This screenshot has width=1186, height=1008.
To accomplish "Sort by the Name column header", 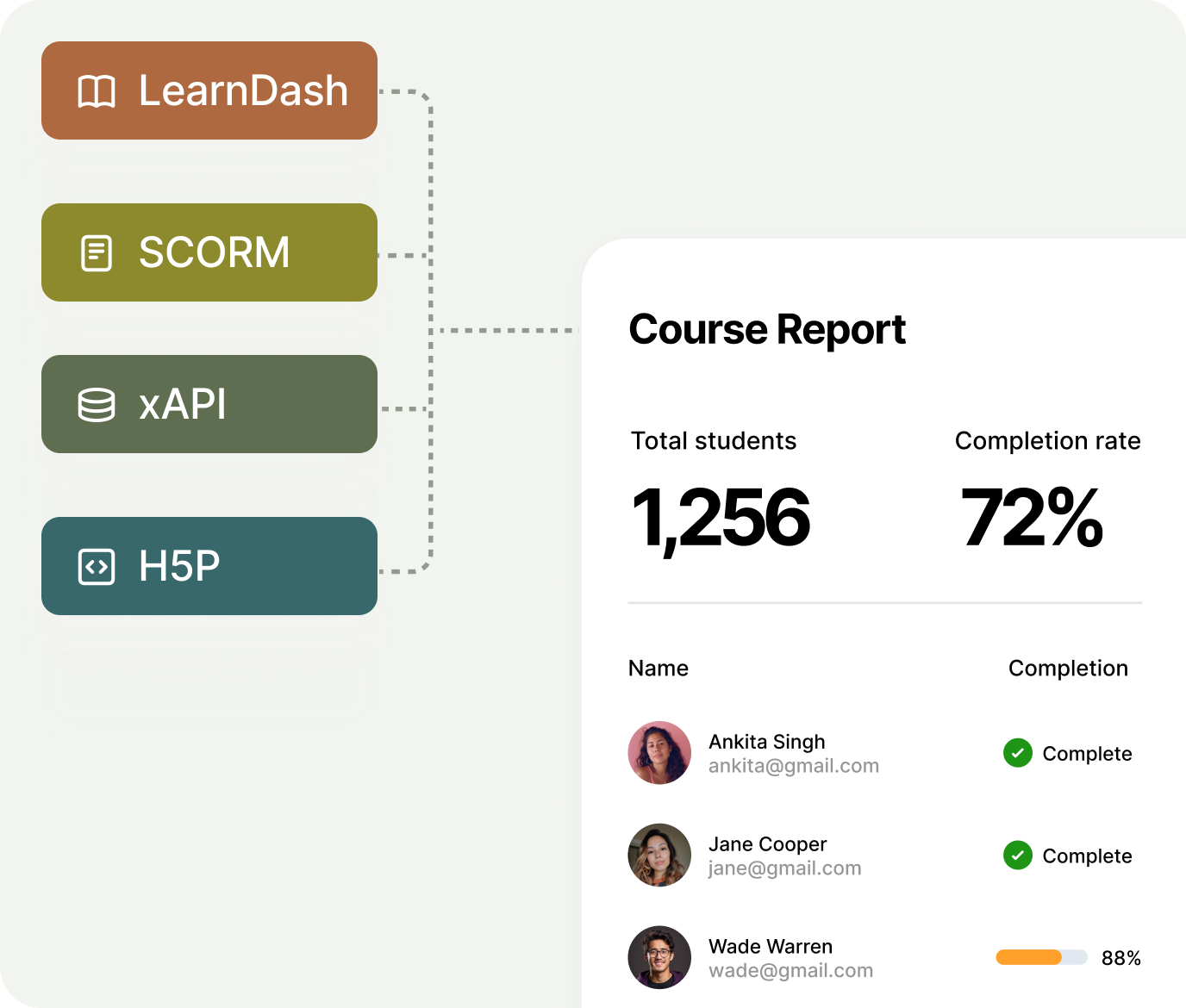I will pyautogui.click(x=659, y=669).
